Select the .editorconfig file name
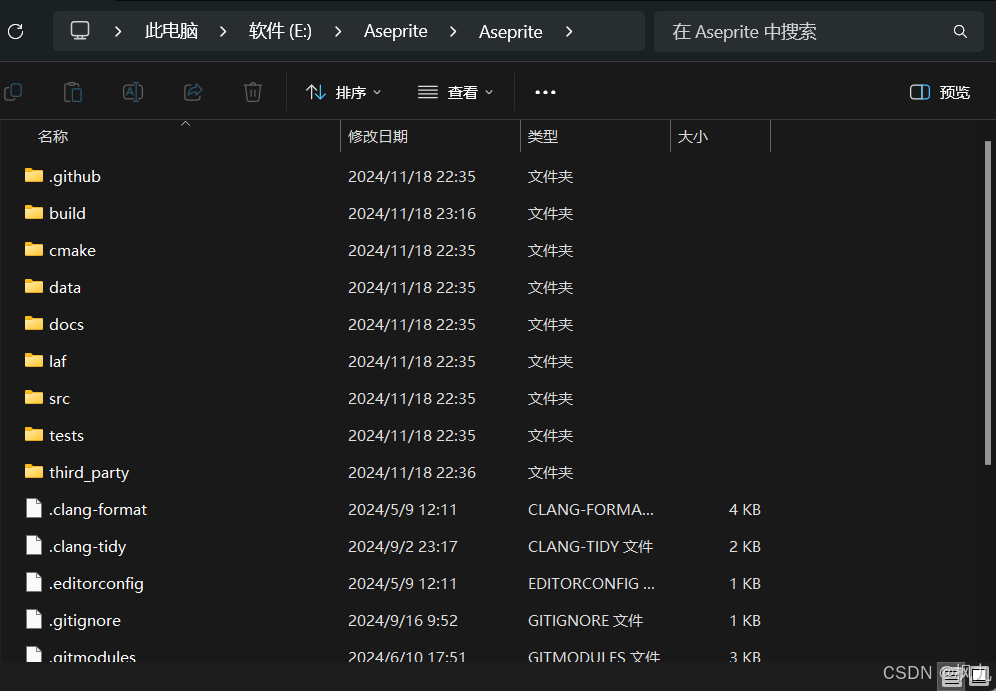996x691 pixels. [97, 583]
